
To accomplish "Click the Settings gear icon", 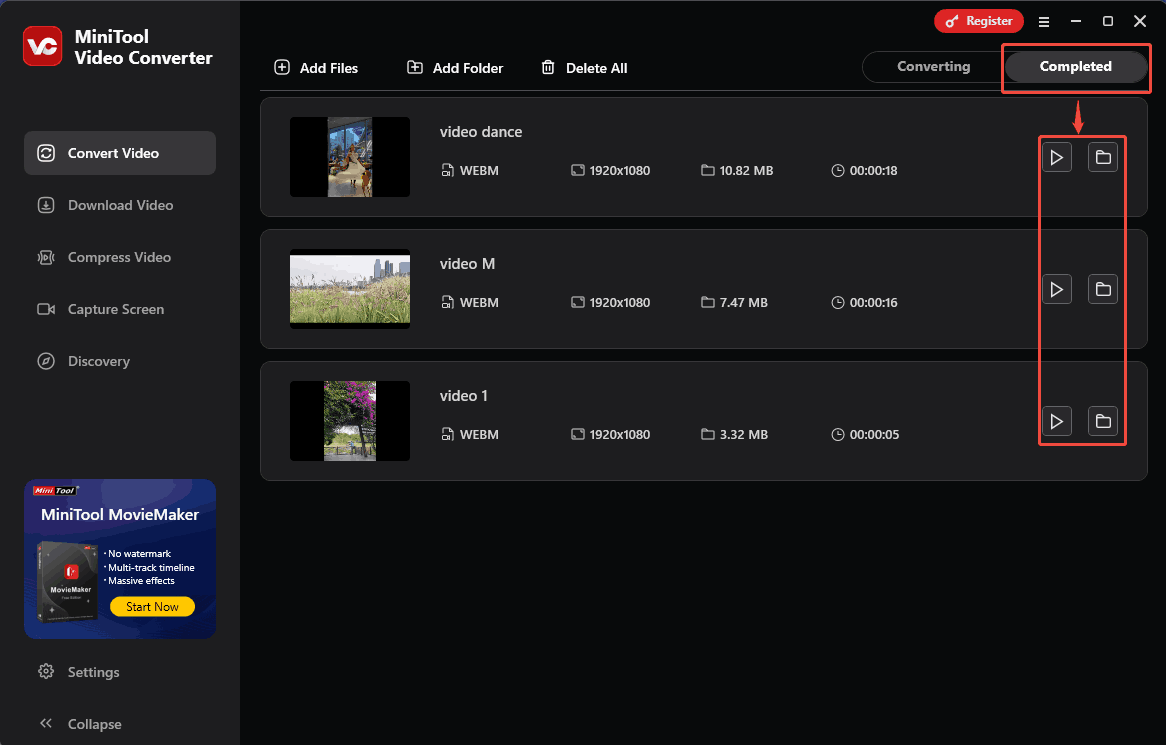I will [x=46, y=671].
